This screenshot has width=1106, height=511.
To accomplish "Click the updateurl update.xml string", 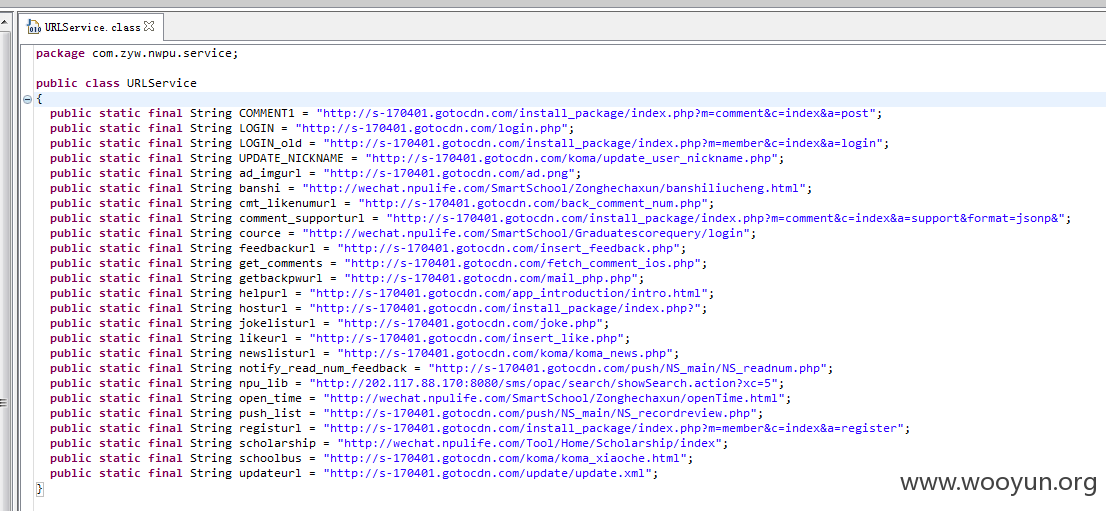I will [x=487, y=473].
